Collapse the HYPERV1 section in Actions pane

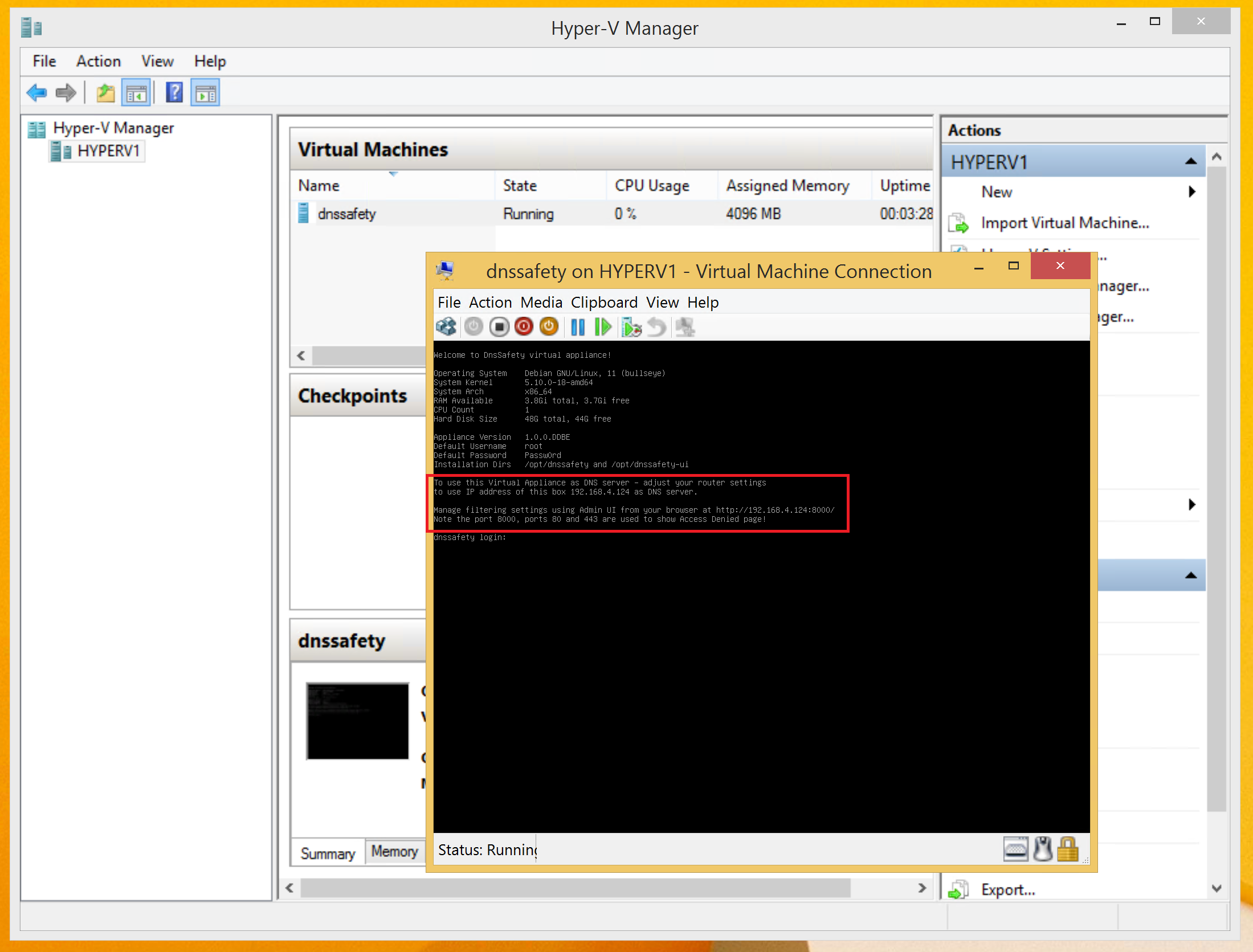[x=1190, y=162]
